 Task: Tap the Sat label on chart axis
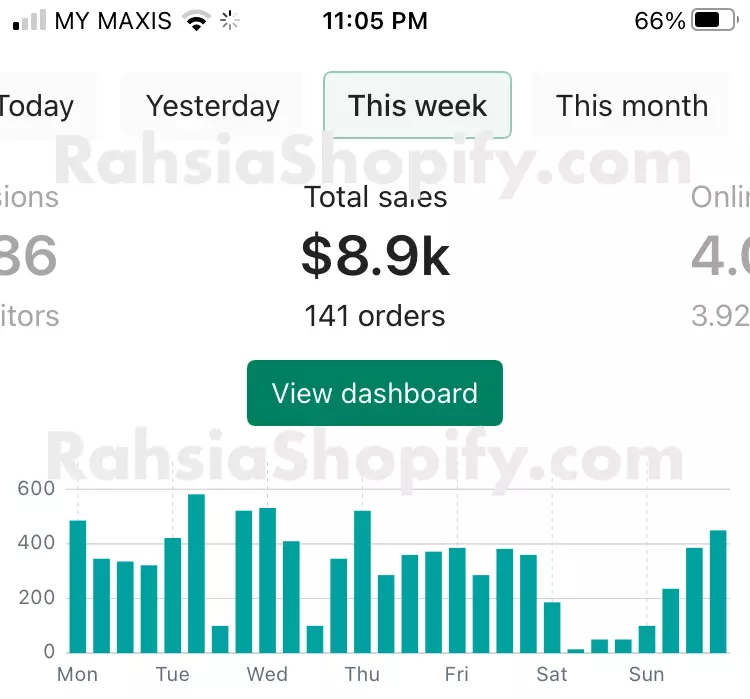point(552,674)
